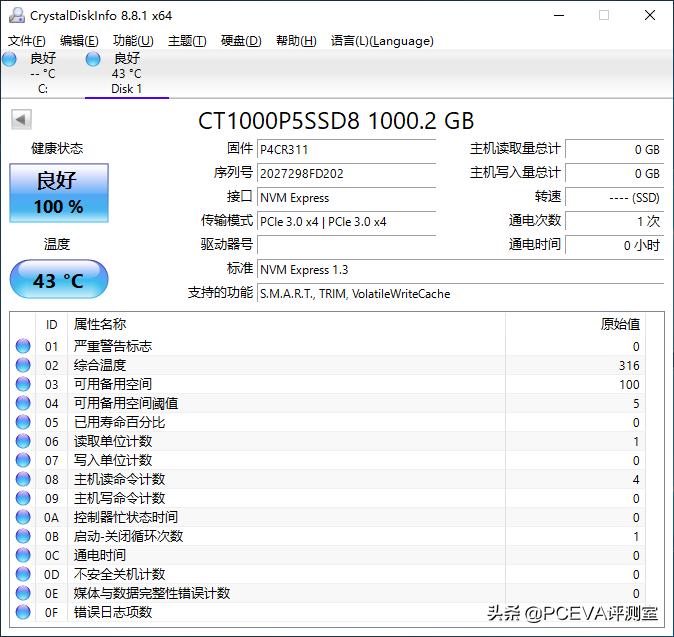Viewport: 674px width, 637px height.
Task: Open the 主题(T) menu
Action: 187,41
